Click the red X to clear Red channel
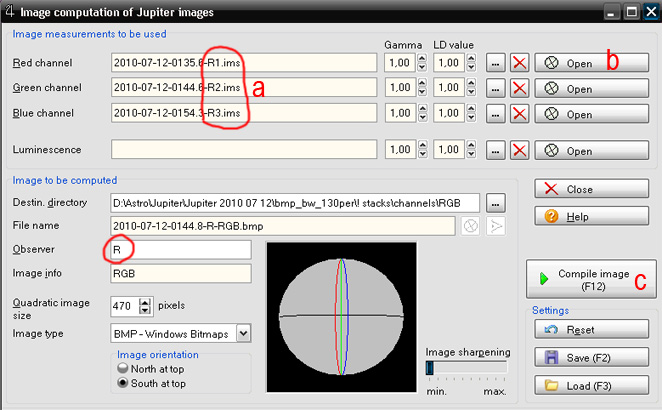Image resolution: width=662 pixels, height=410 pixels. 519,63
